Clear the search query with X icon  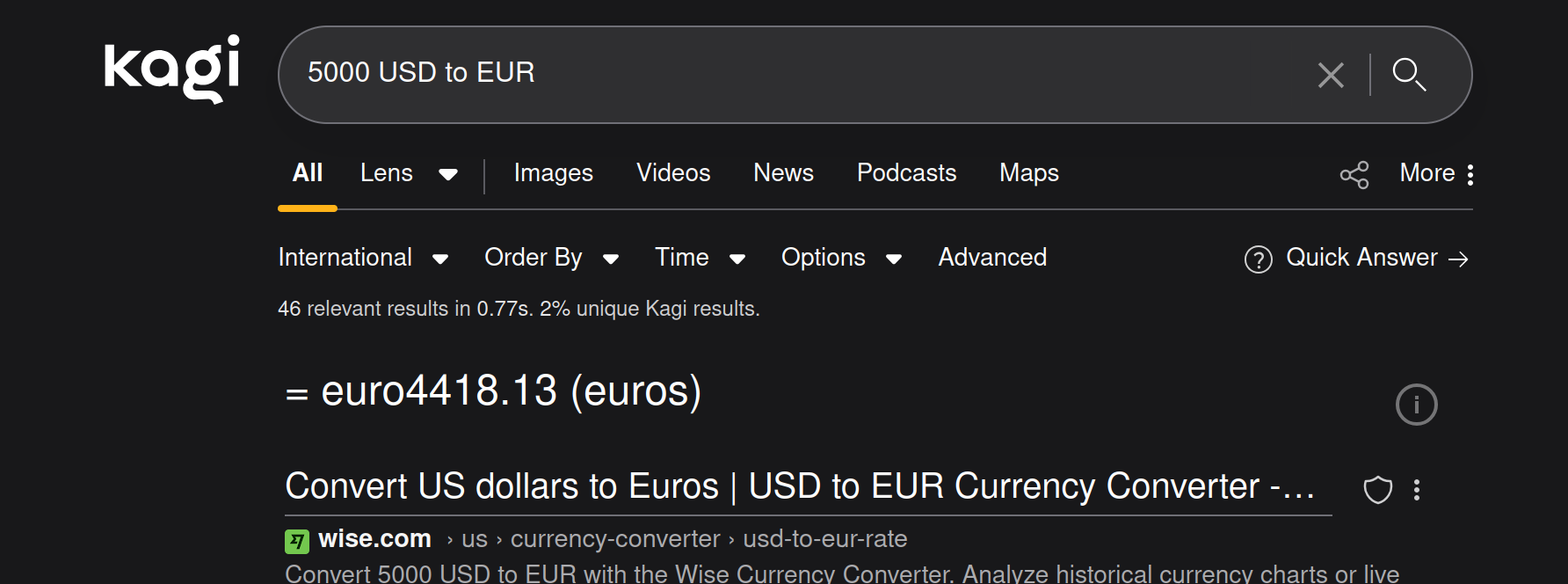point(1331,75)
